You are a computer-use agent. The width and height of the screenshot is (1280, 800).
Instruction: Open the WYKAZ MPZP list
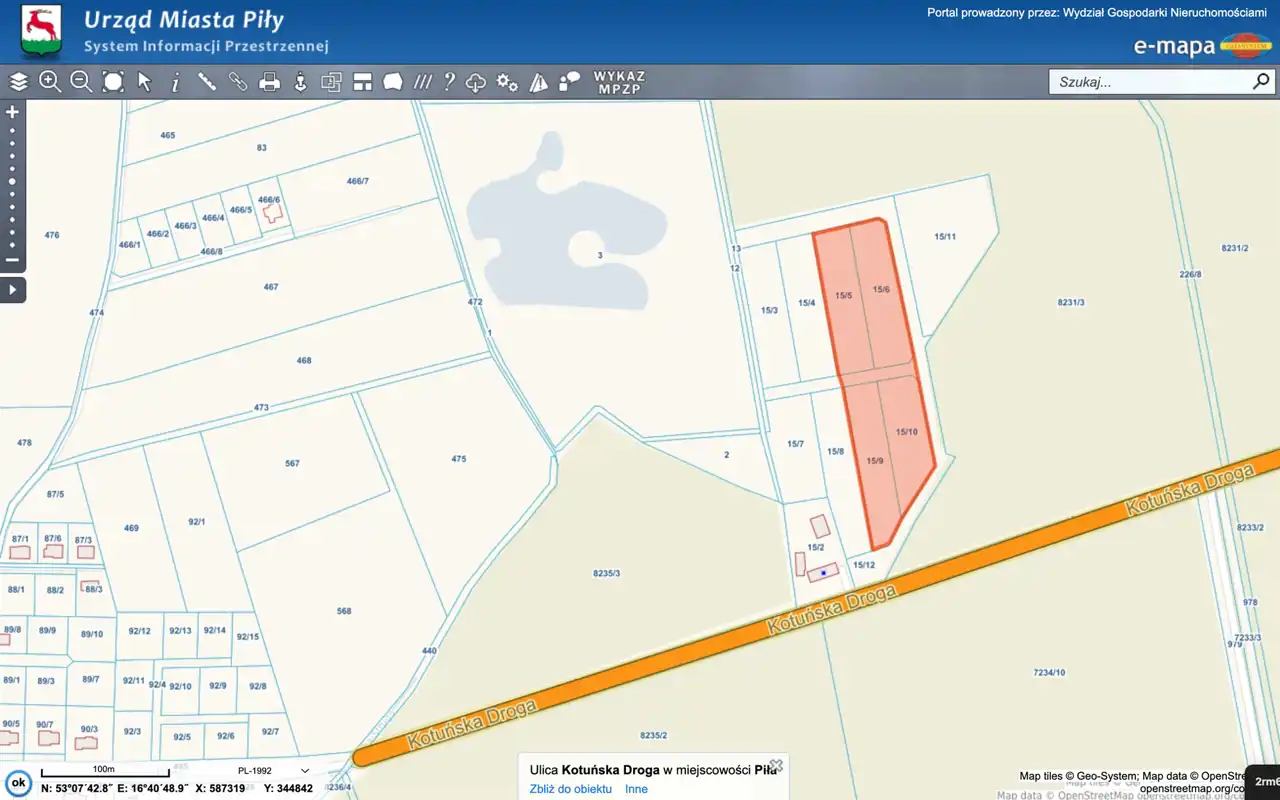[619, 82]
